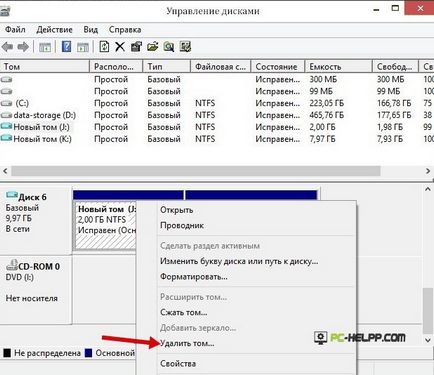Sort by Файловая с... column header

click(221, 66)
